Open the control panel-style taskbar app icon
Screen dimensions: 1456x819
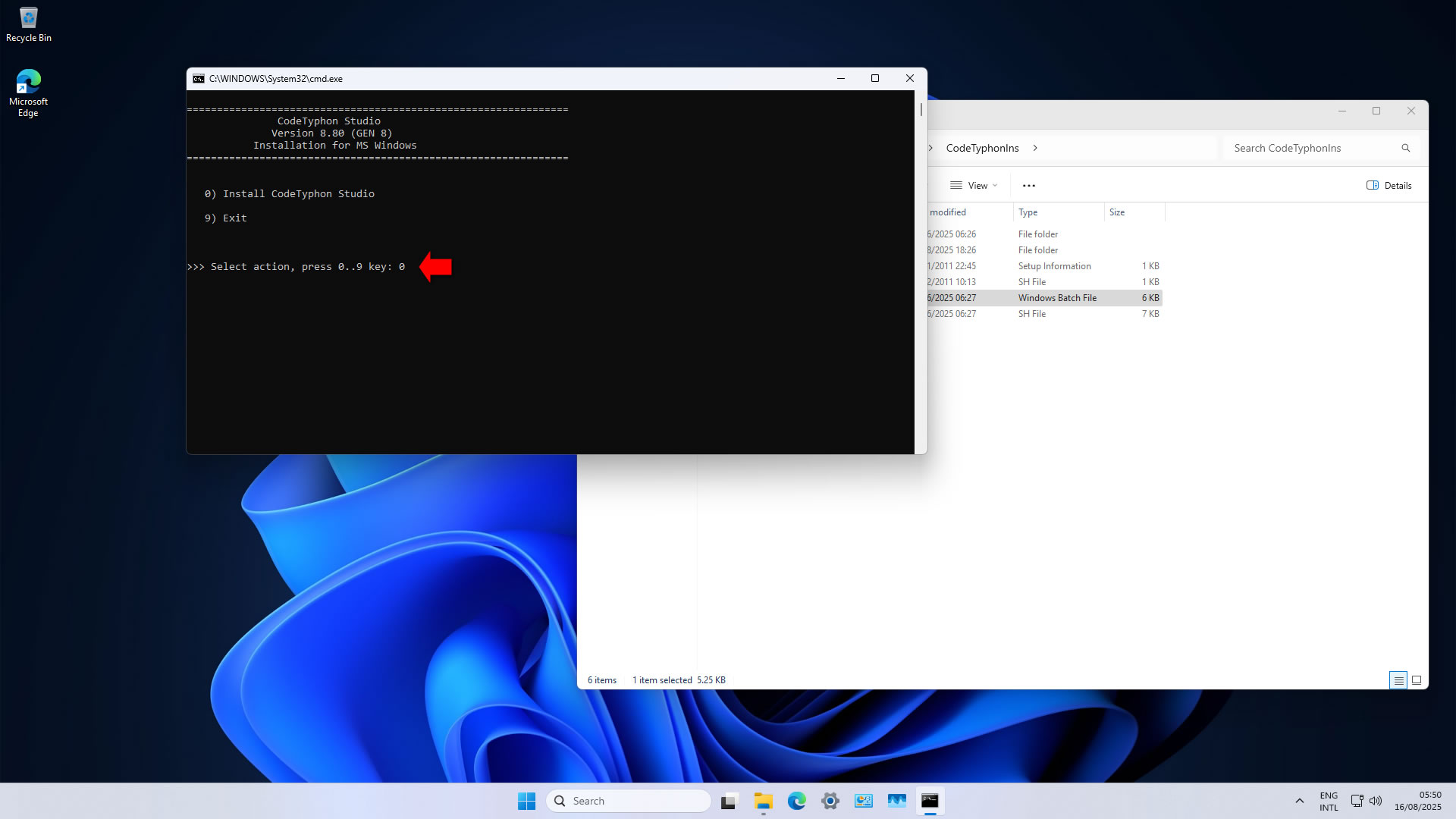click(863, 801)
